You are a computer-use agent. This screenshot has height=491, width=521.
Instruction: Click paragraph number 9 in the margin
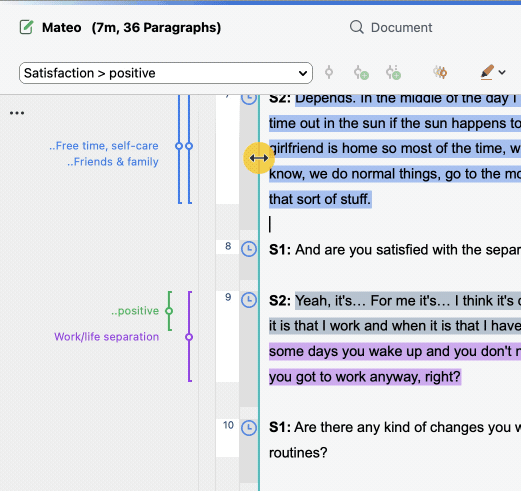click(x=228, y=297)
